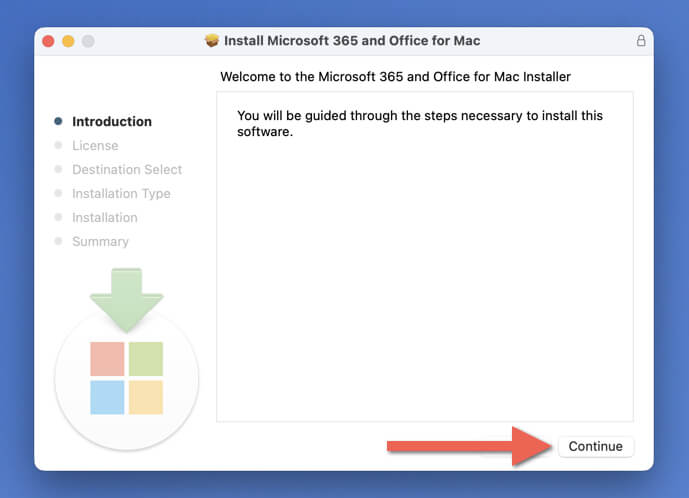Click the welcome message text area

(x=424, y=257)
